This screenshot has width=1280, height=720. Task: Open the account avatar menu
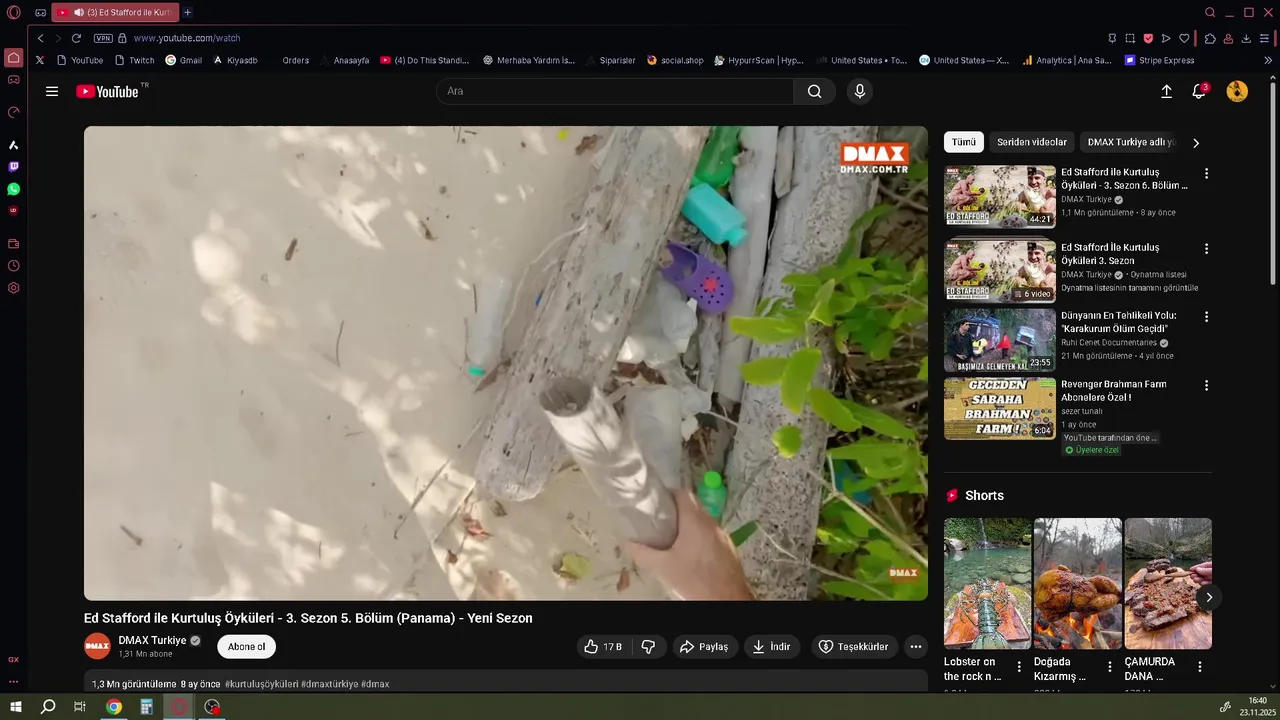(x=1237, y=91)
